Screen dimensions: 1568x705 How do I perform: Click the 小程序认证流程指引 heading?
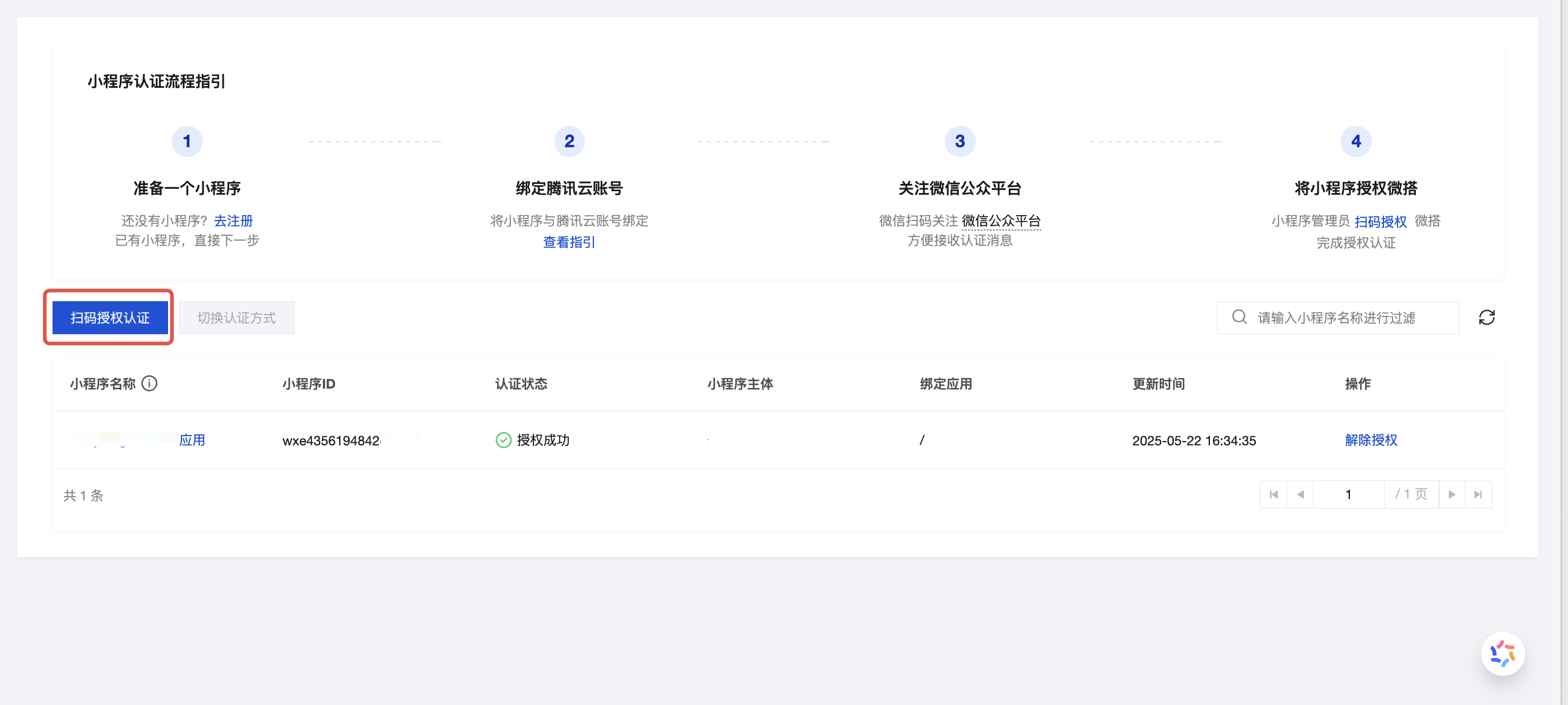(x=156, y=81)
